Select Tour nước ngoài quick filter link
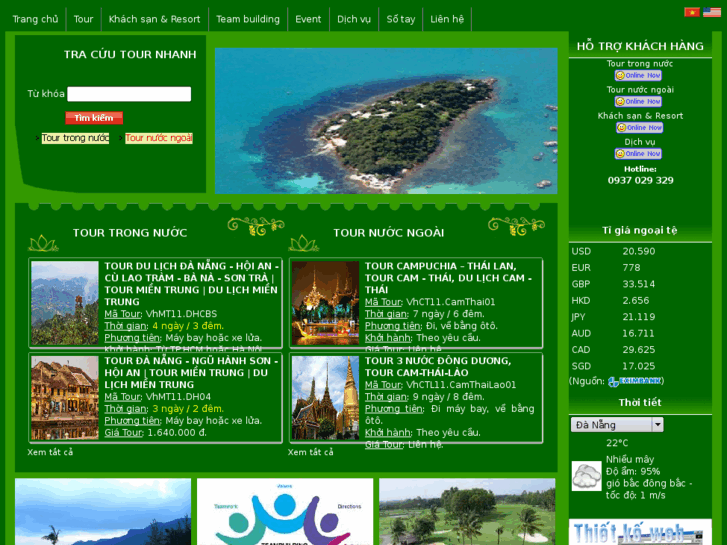The width and height of the screenshot is (727, 545). coord(159,138)
